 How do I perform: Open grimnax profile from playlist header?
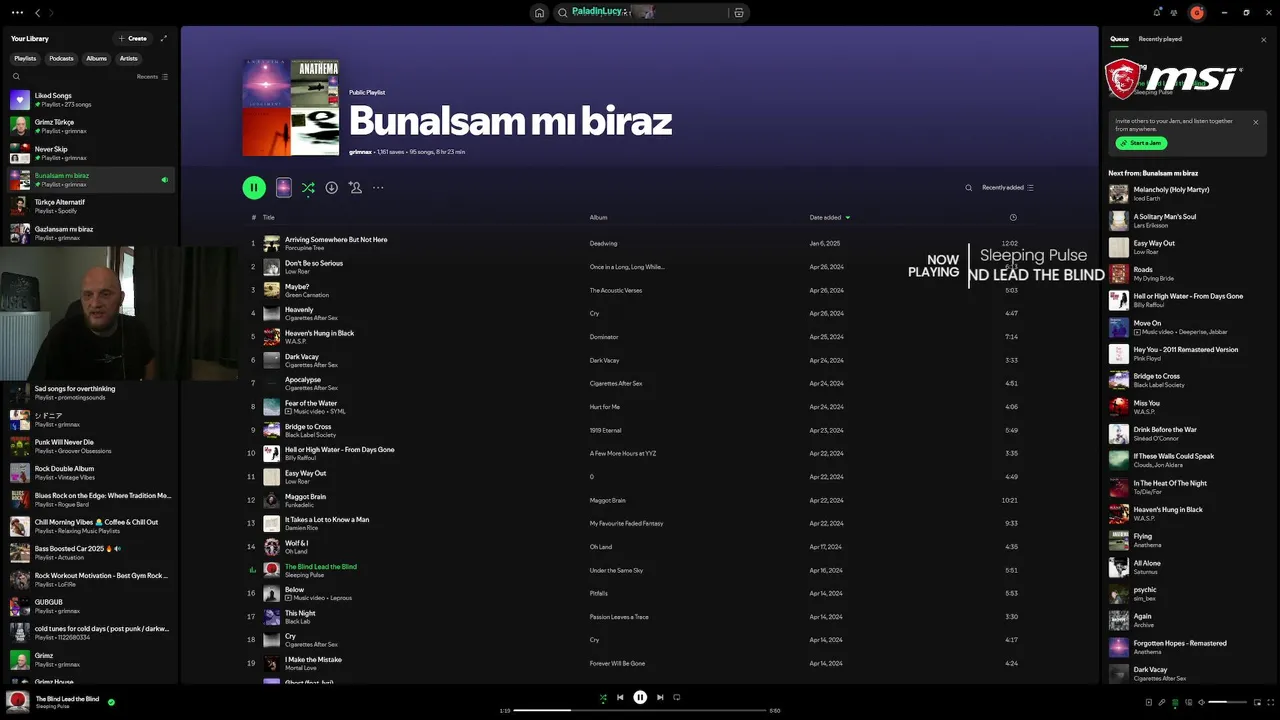click(x=360, y=152)
